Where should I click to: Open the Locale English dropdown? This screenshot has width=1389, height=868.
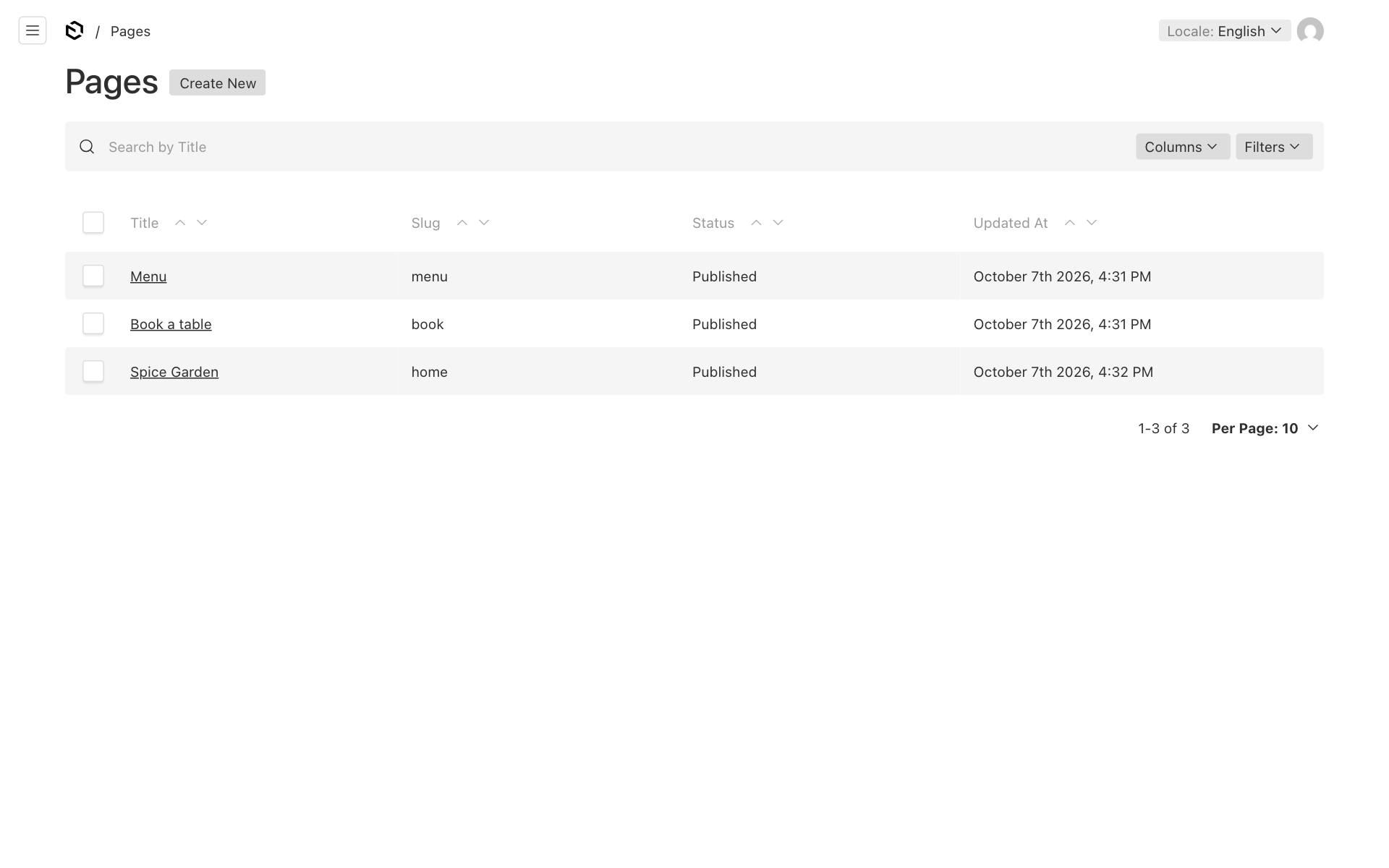coord(1225,31)
